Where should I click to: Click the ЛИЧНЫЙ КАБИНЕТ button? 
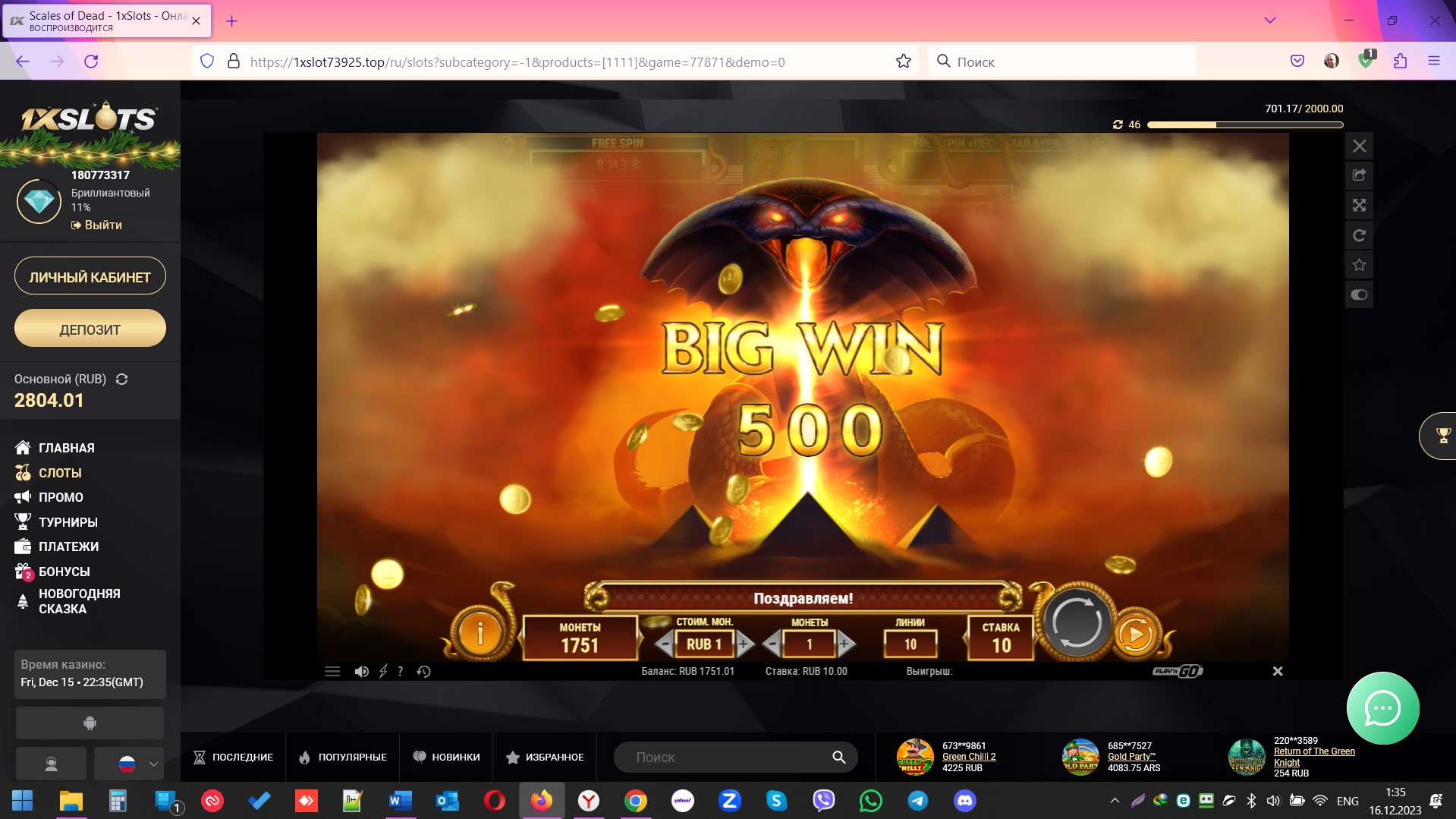point(90,276)
